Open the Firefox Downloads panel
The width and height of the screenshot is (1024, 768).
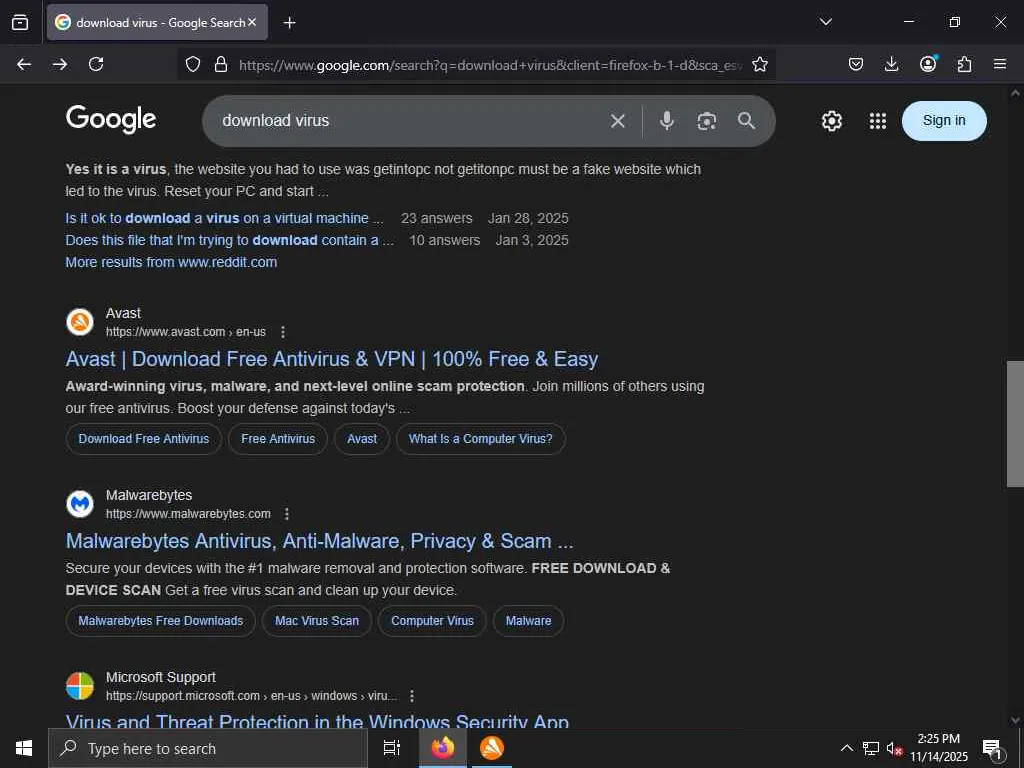point(891,64)
